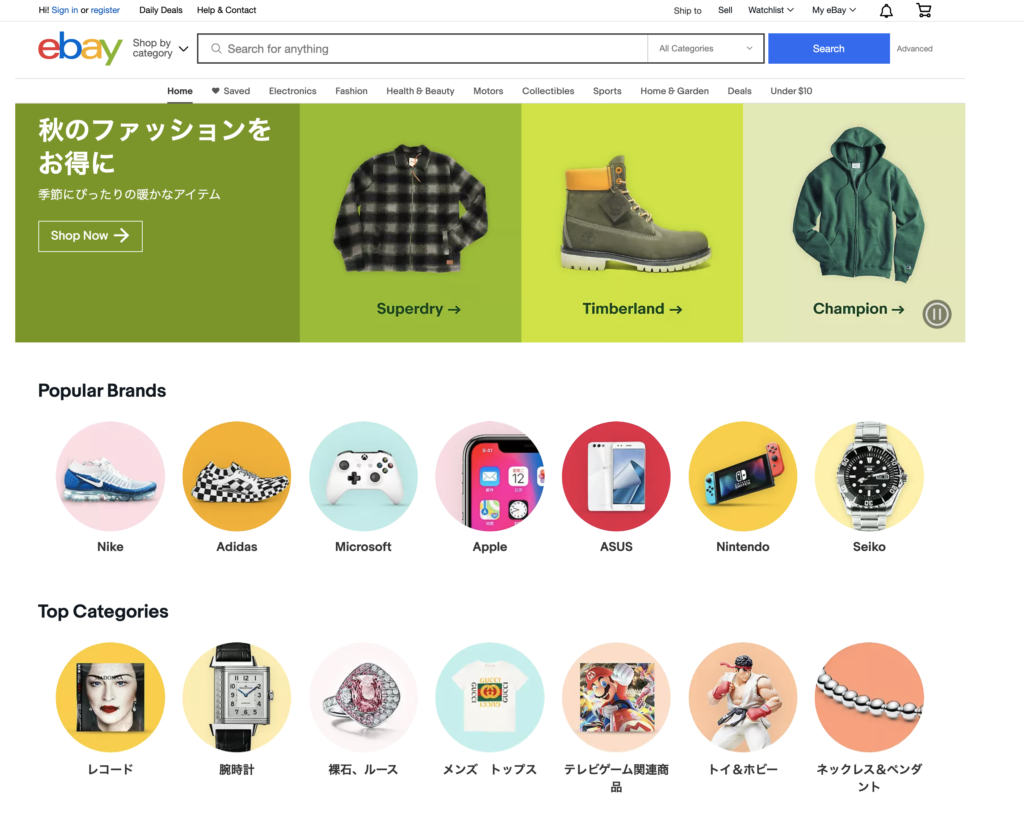Click the Shop Now banner button

(90, 236)
